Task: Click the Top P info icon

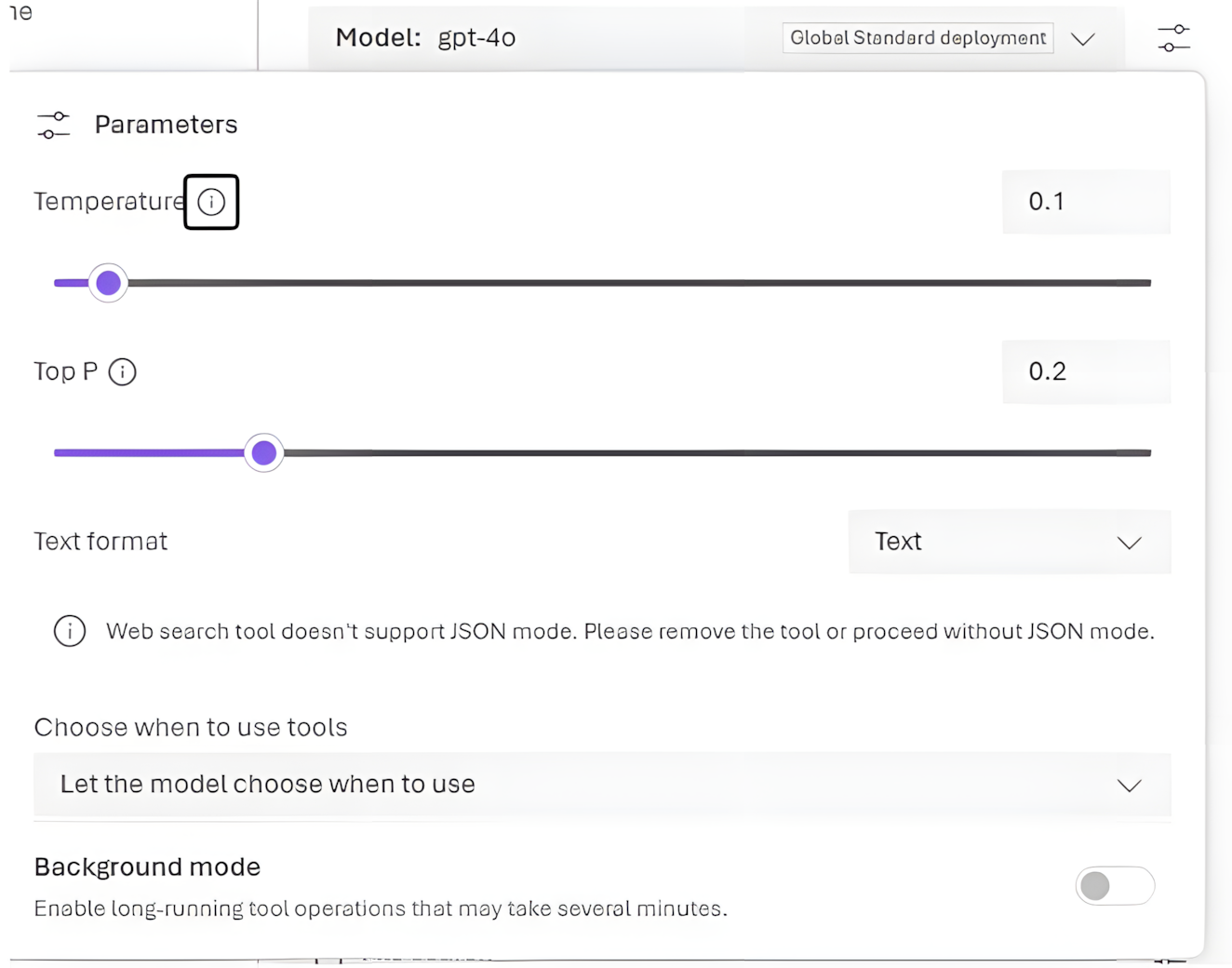Action: 123,372
